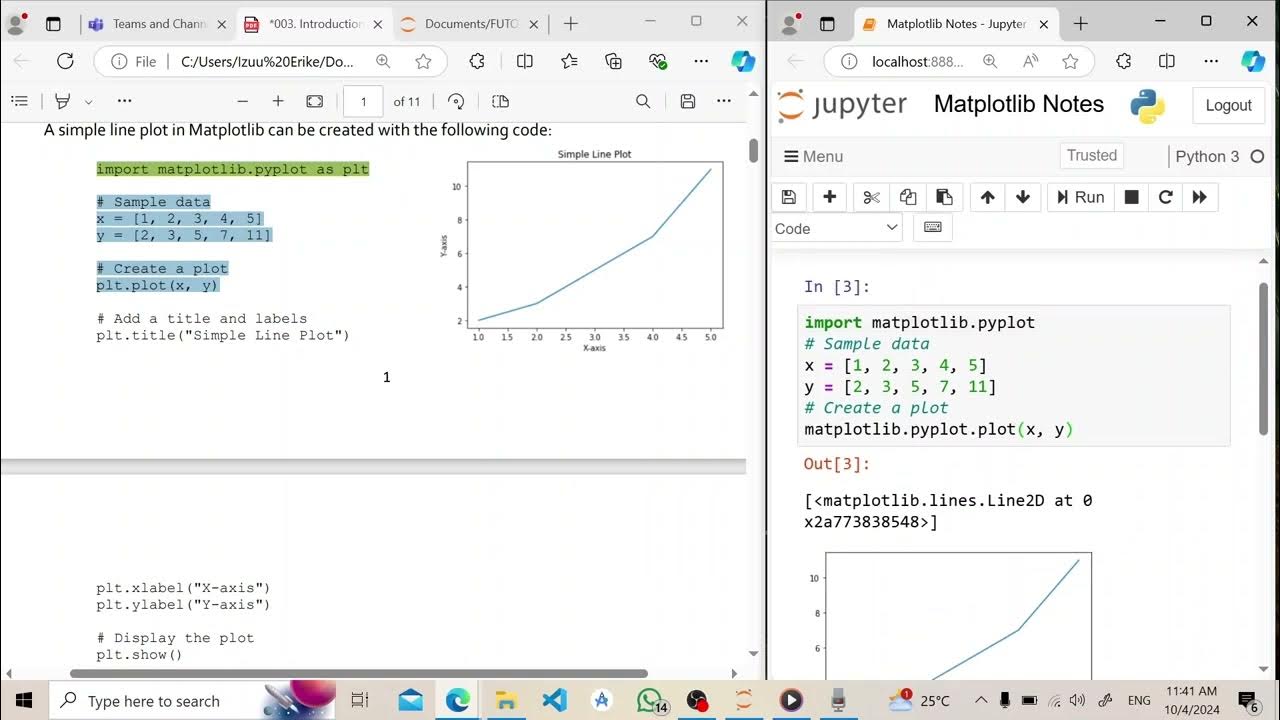Add PDF page to favorites star
Image resolution: width=1280 pixels, height=720 pixels.
(423, 61)
